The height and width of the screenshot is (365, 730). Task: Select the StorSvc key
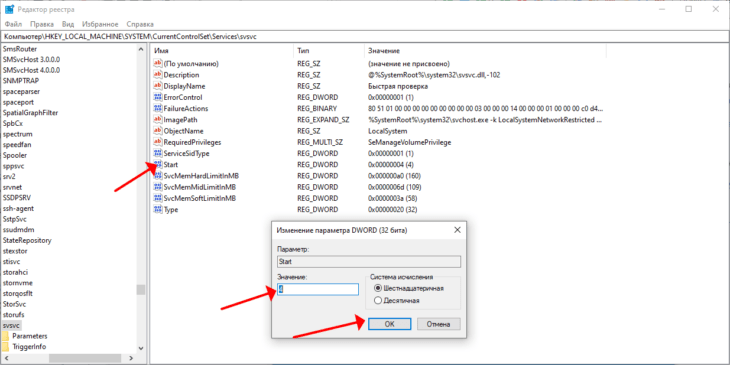coord(14,304)
